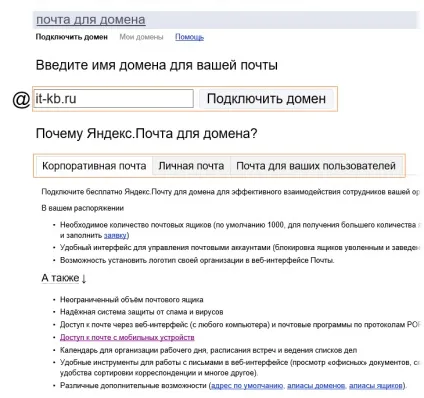Viewport: 424px width, 398px height.
Task: Open the 'почта для домена' header link
Action: pos(91,20)
